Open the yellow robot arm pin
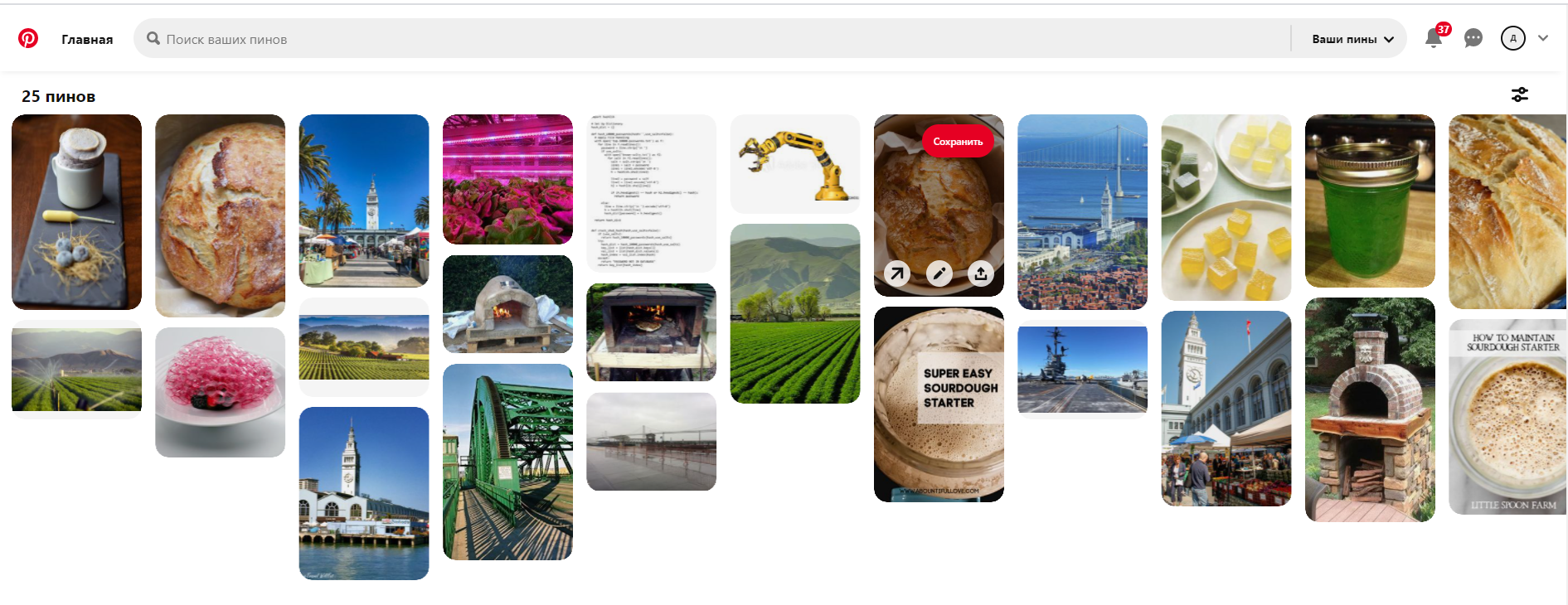Viewport: 1568px width, 605px height. coord(795,164)
